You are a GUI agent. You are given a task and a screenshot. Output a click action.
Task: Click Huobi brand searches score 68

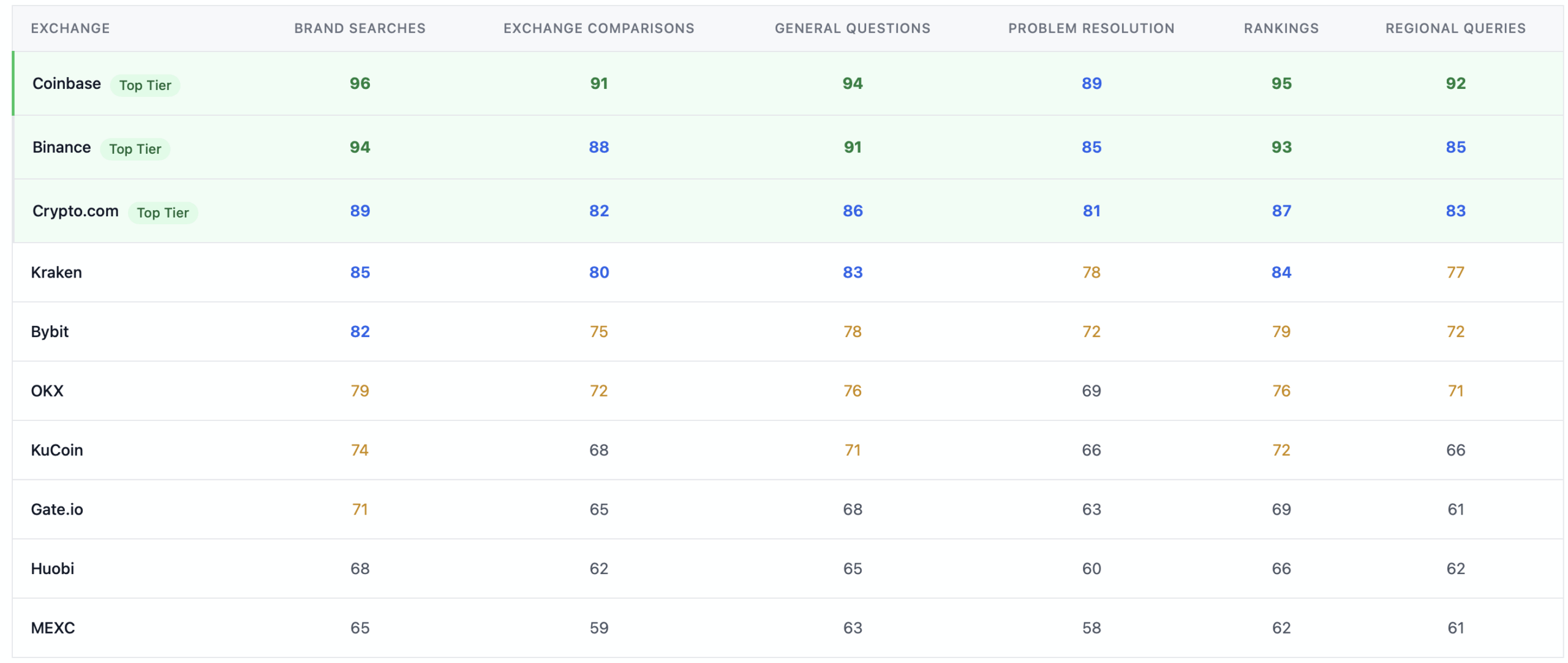(360, 569)
